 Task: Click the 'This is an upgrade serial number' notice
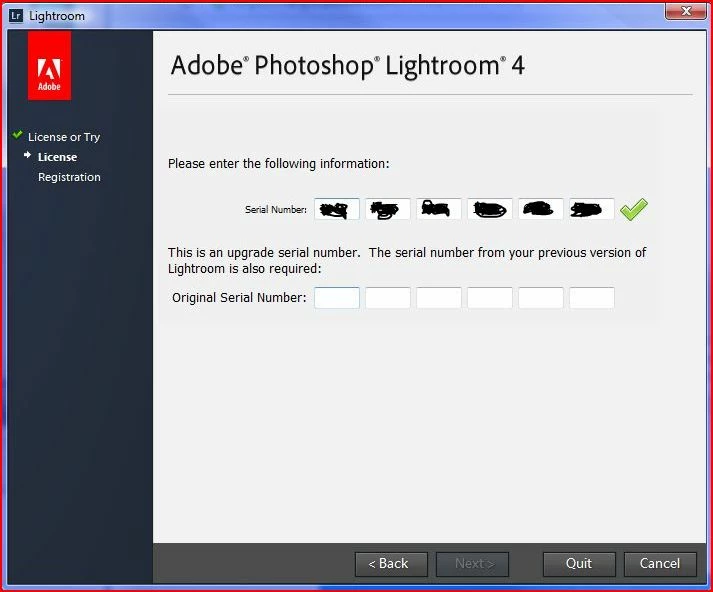coord(407,261)
